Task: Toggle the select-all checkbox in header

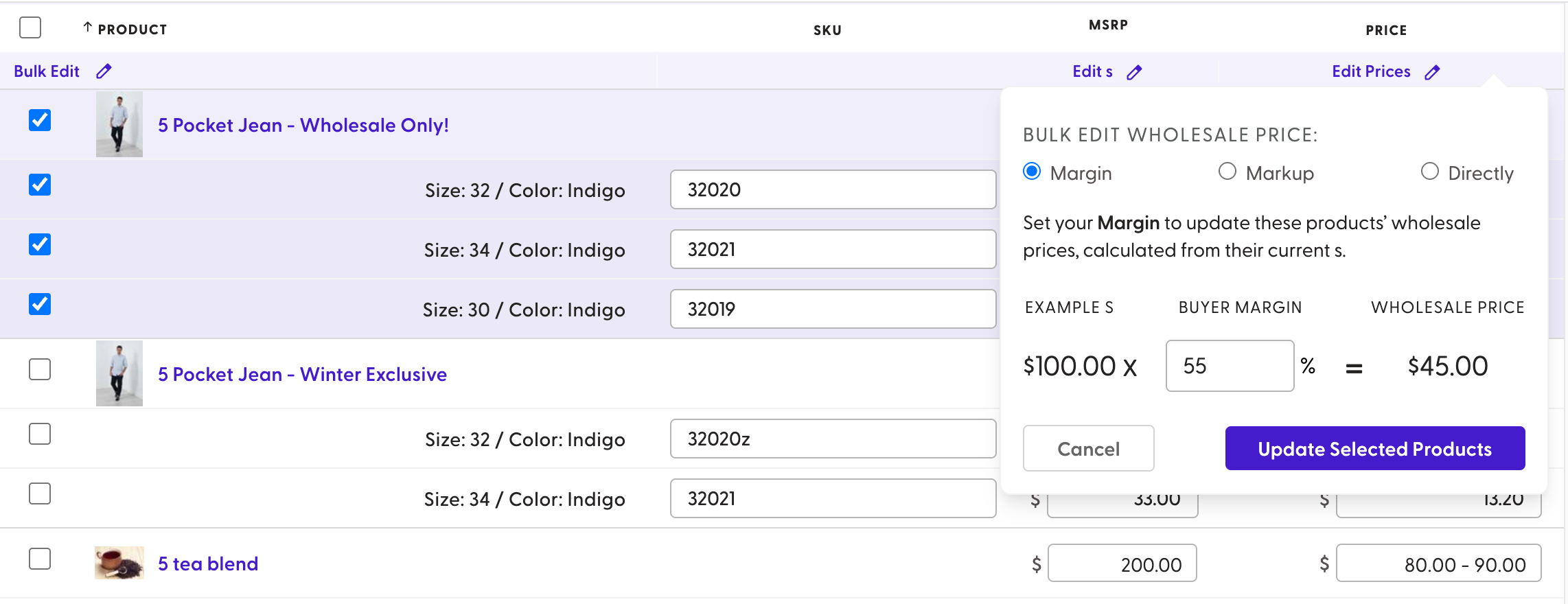Action: click(30, 28)
